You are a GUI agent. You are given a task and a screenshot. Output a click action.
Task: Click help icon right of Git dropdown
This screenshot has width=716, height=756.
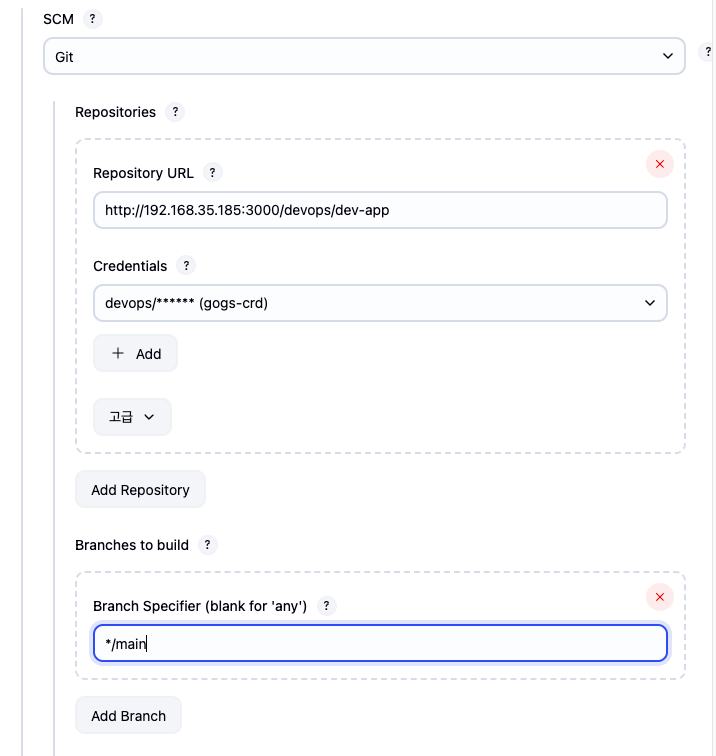click(708, 53)
